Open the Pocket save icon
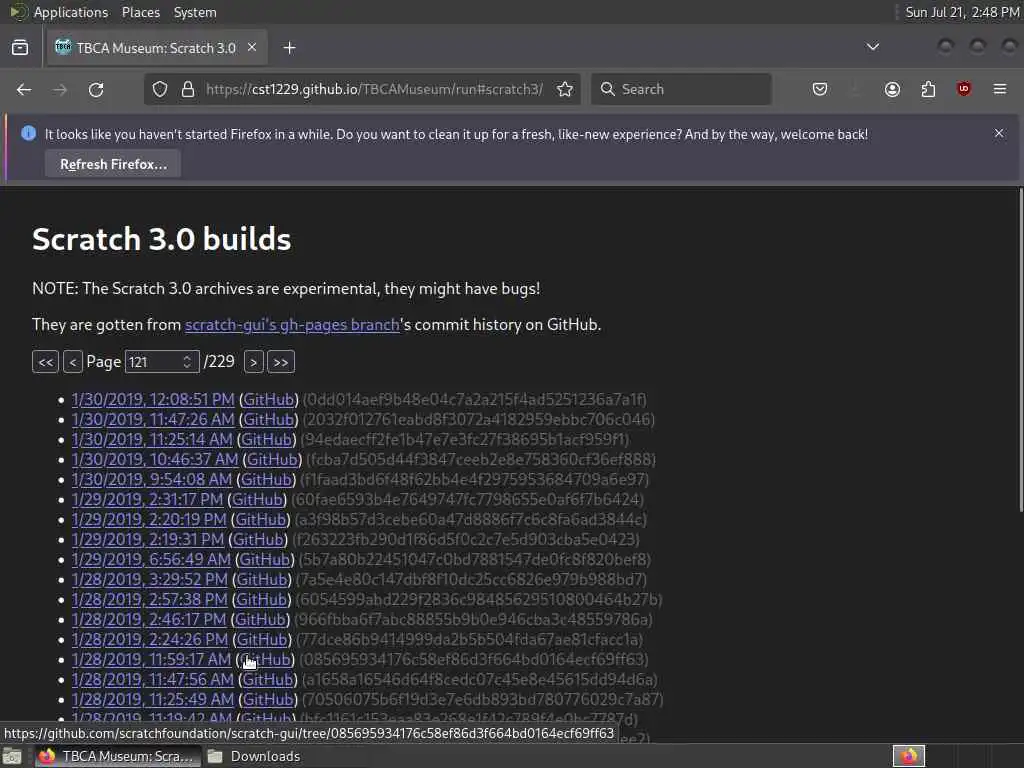Screen dimensions: 1024x768 (x=820, y=89)
